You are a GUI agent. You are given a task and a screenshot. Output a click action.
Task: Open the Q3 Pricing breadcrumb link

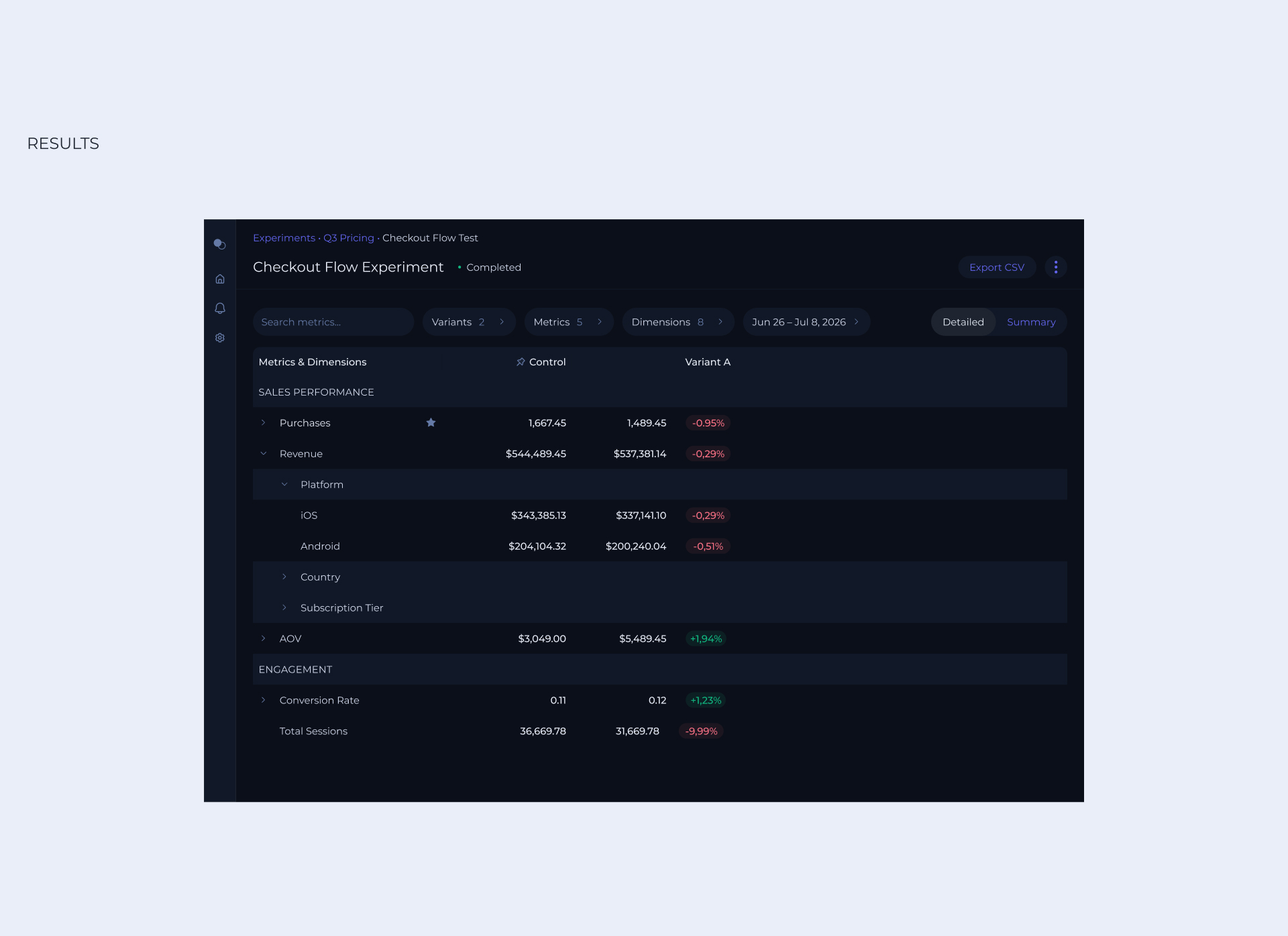349,237
